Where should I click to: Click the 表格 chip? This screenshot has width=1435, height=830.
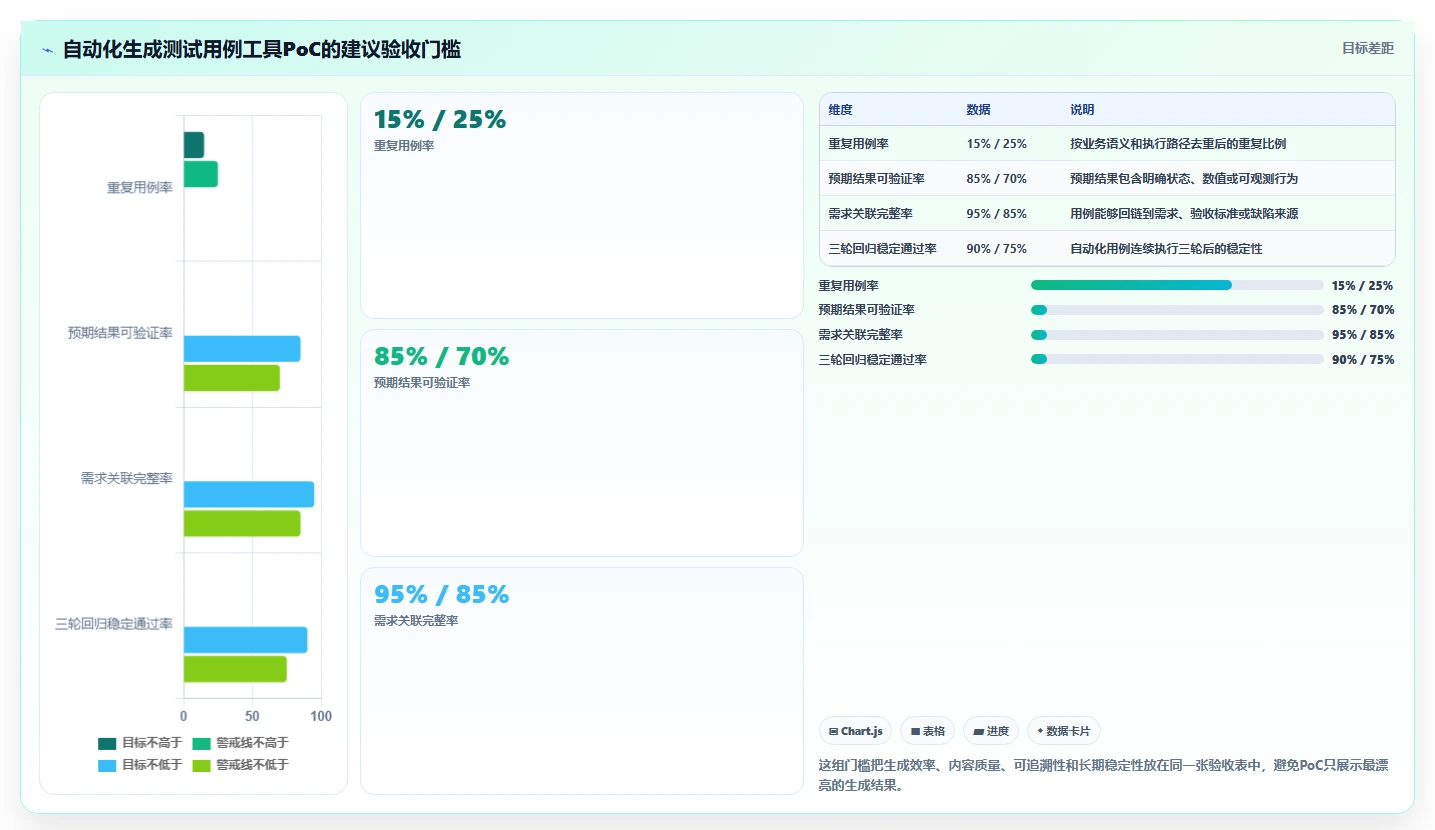click(928, 731)
